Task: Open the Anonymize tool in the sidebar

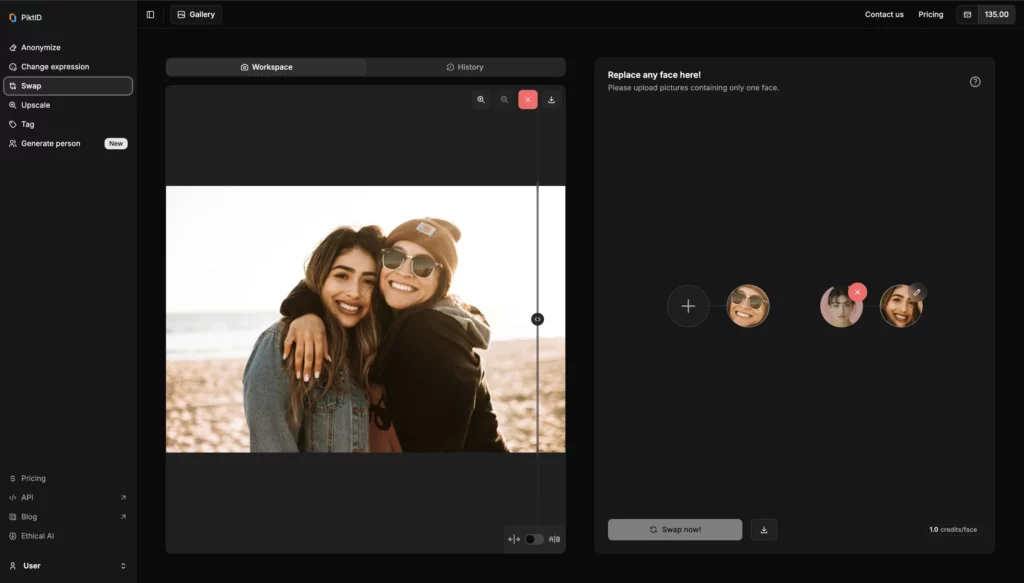Action: [41, 47]
